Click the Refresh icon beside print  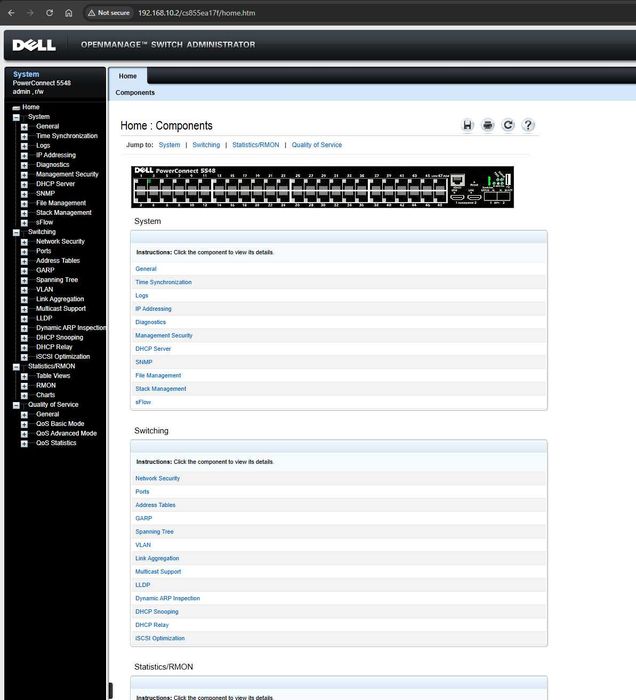point(508,125)
